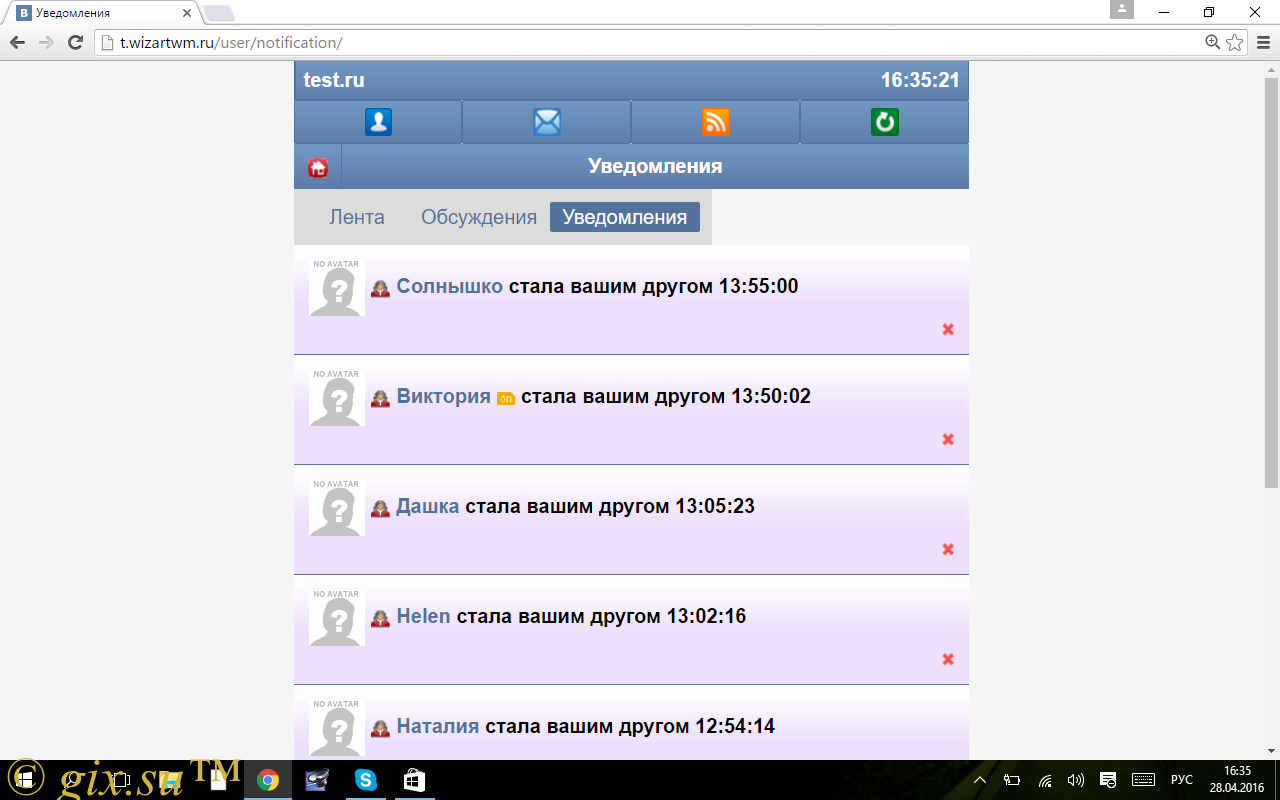Open Дашка's profile link
This screenshot has height=800, width=1280.
(x=428, y=506)
